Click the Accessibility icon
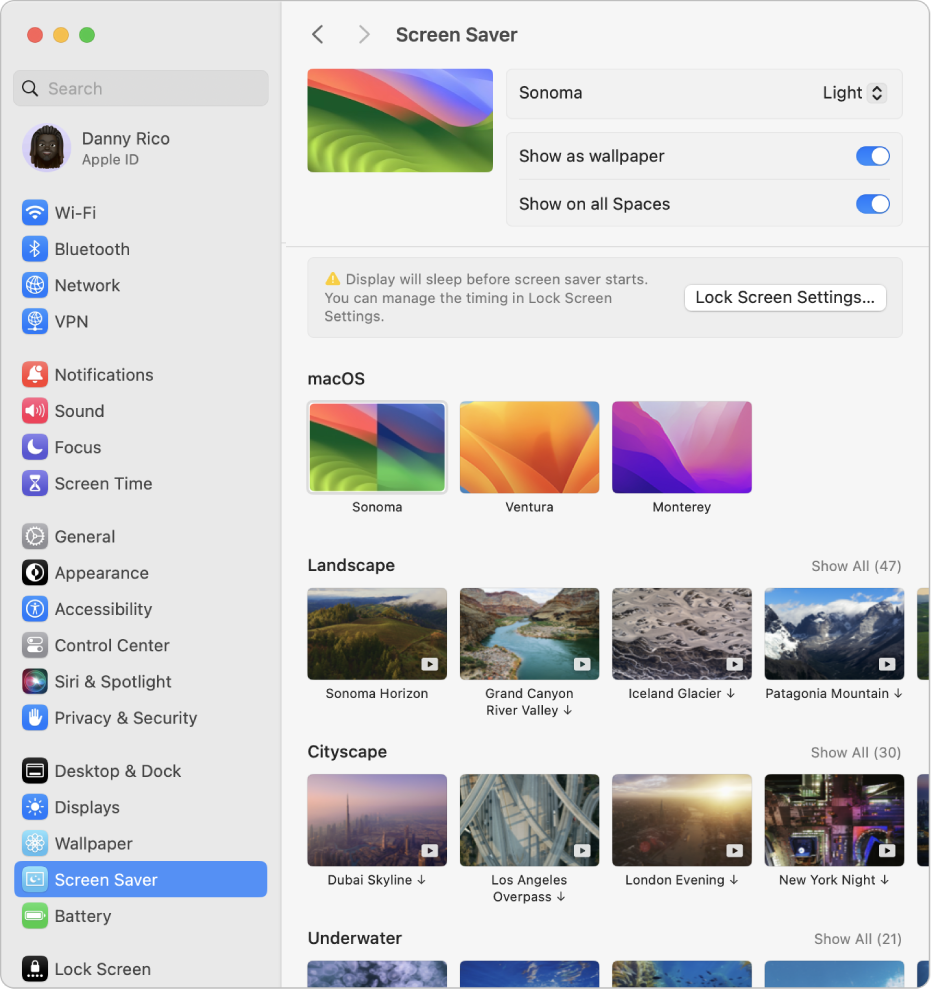Screen dimensions: 934x990 tap(35, 609)
